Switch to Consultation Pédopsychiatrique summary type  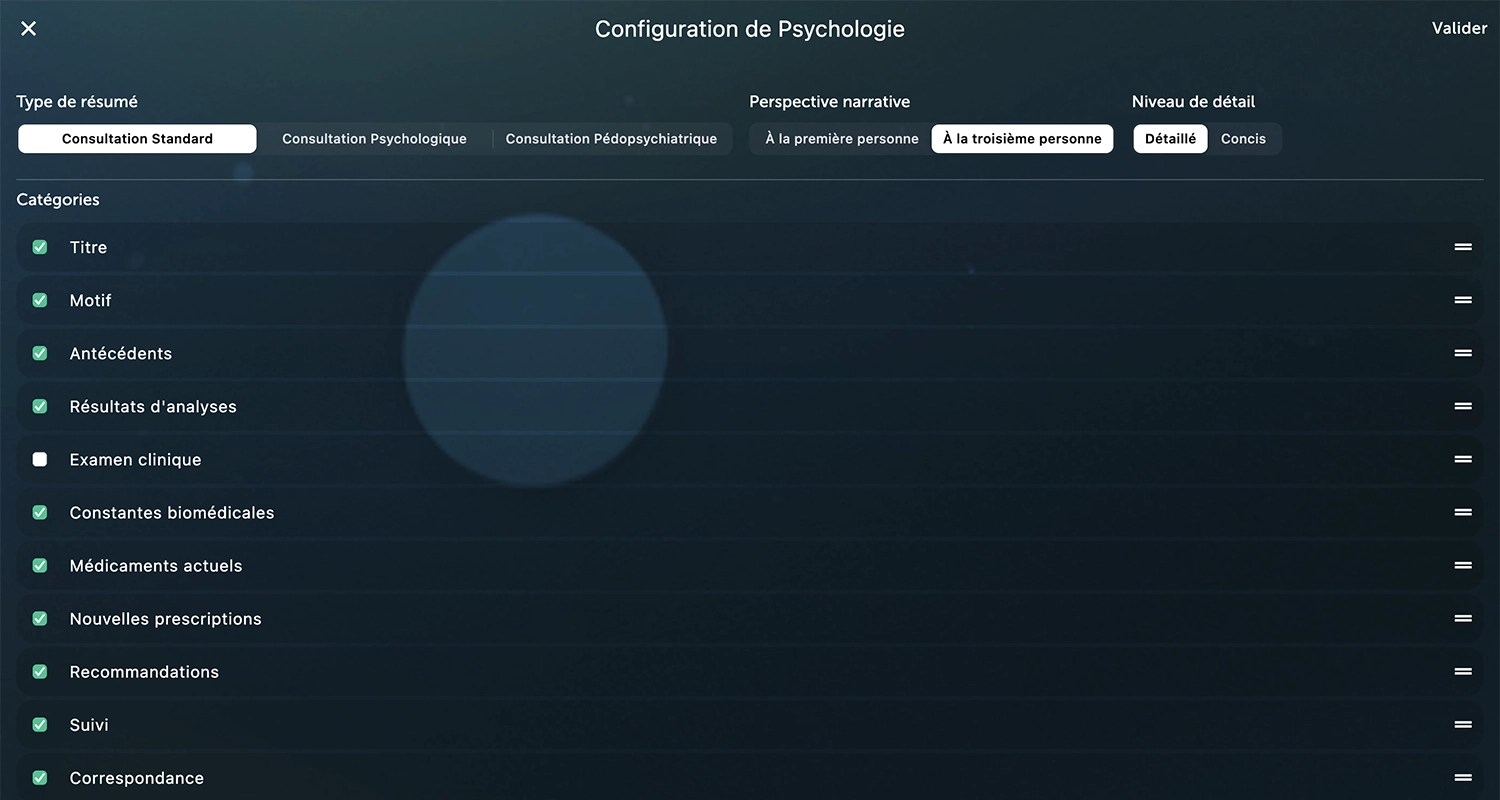[611, 138]
